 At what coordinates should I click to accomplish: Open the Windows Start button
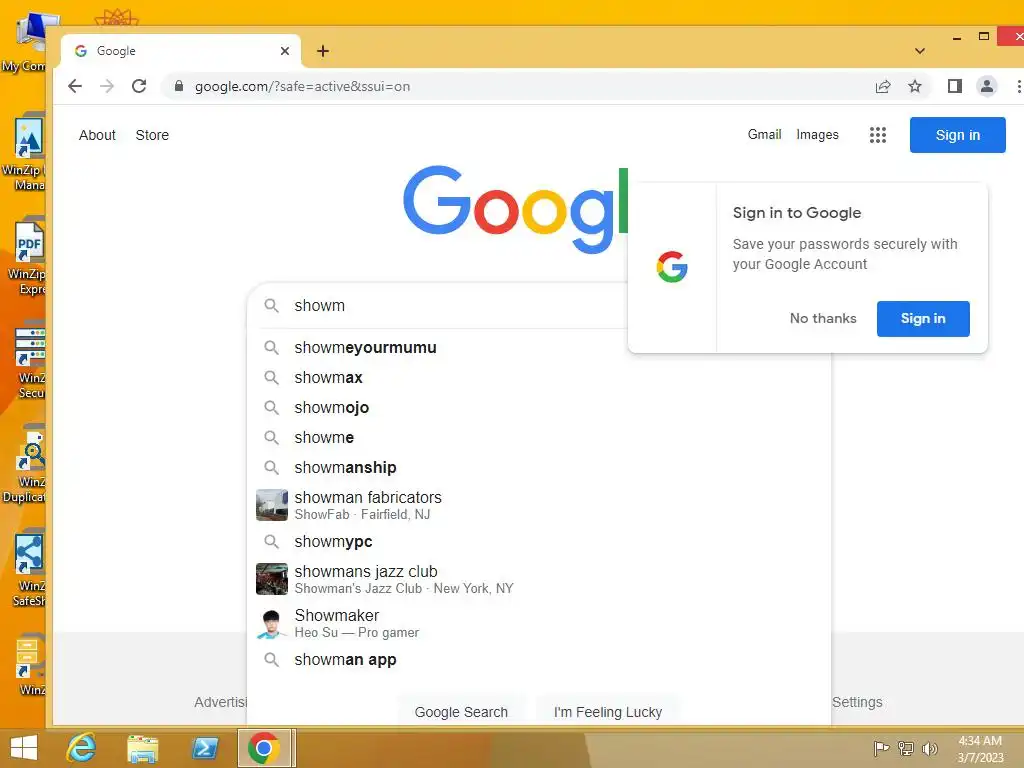pos(24,748)
